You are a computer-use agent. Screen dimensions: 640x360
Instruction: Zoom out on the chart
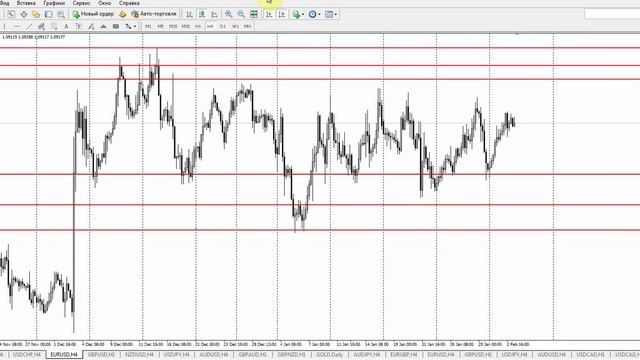(x=241, y=14)
